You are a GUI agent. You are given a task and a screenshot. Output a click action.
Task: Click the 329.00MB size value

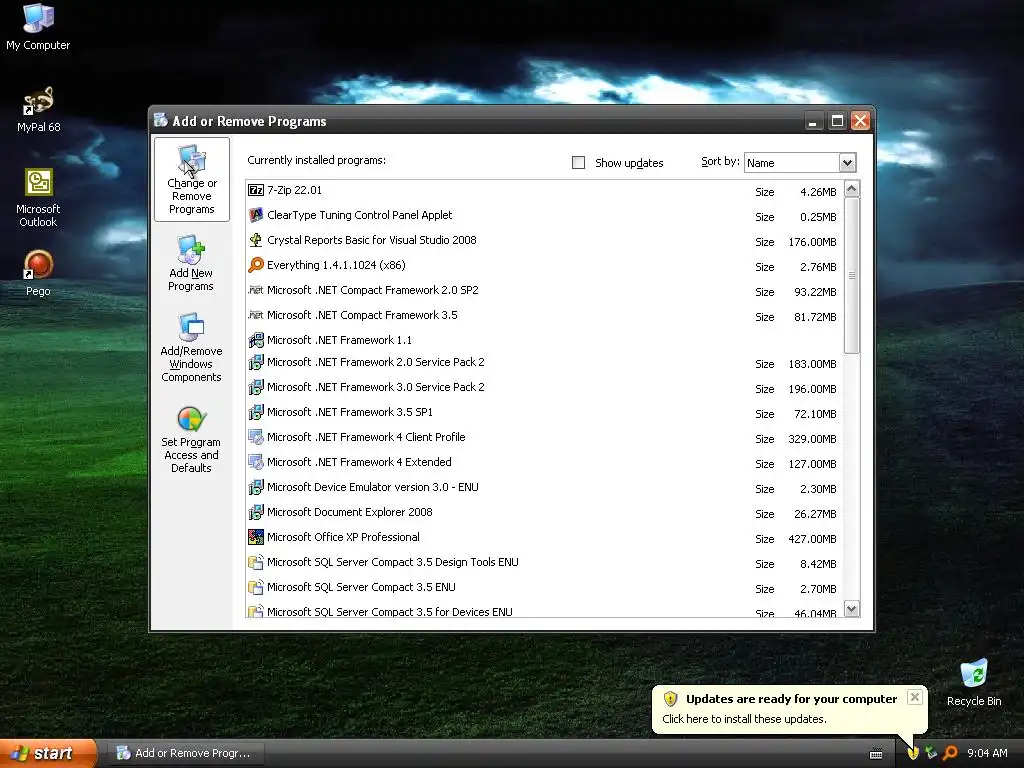[812, 440]
